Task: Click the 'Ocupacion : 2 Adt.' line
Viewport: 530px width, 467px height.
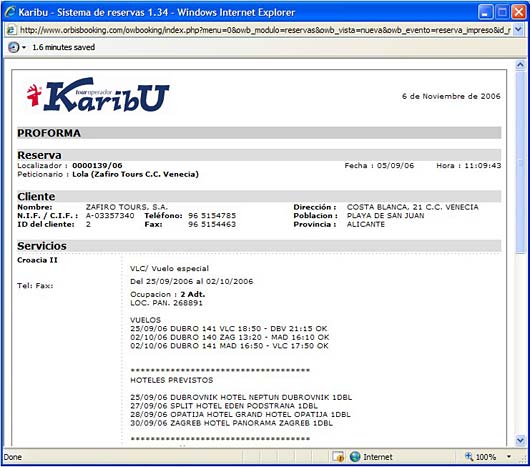Action: [168, 294]
